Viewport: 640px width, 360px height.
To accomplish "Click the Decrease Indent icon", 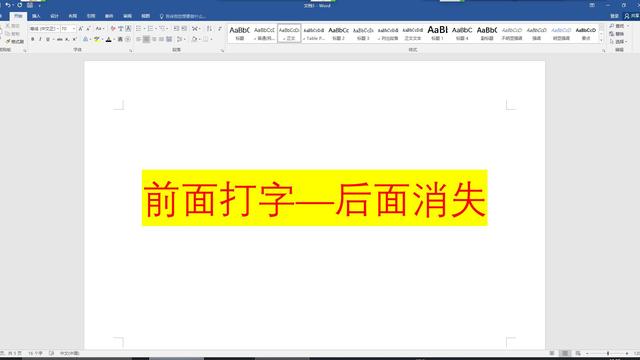I will 176,29.
